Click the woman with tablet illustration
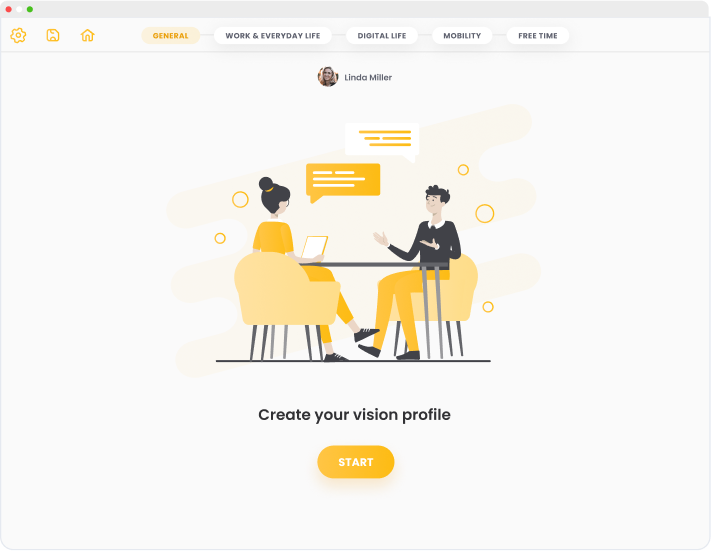Screen dimensions: 711x551 click(x=299, y=268)
